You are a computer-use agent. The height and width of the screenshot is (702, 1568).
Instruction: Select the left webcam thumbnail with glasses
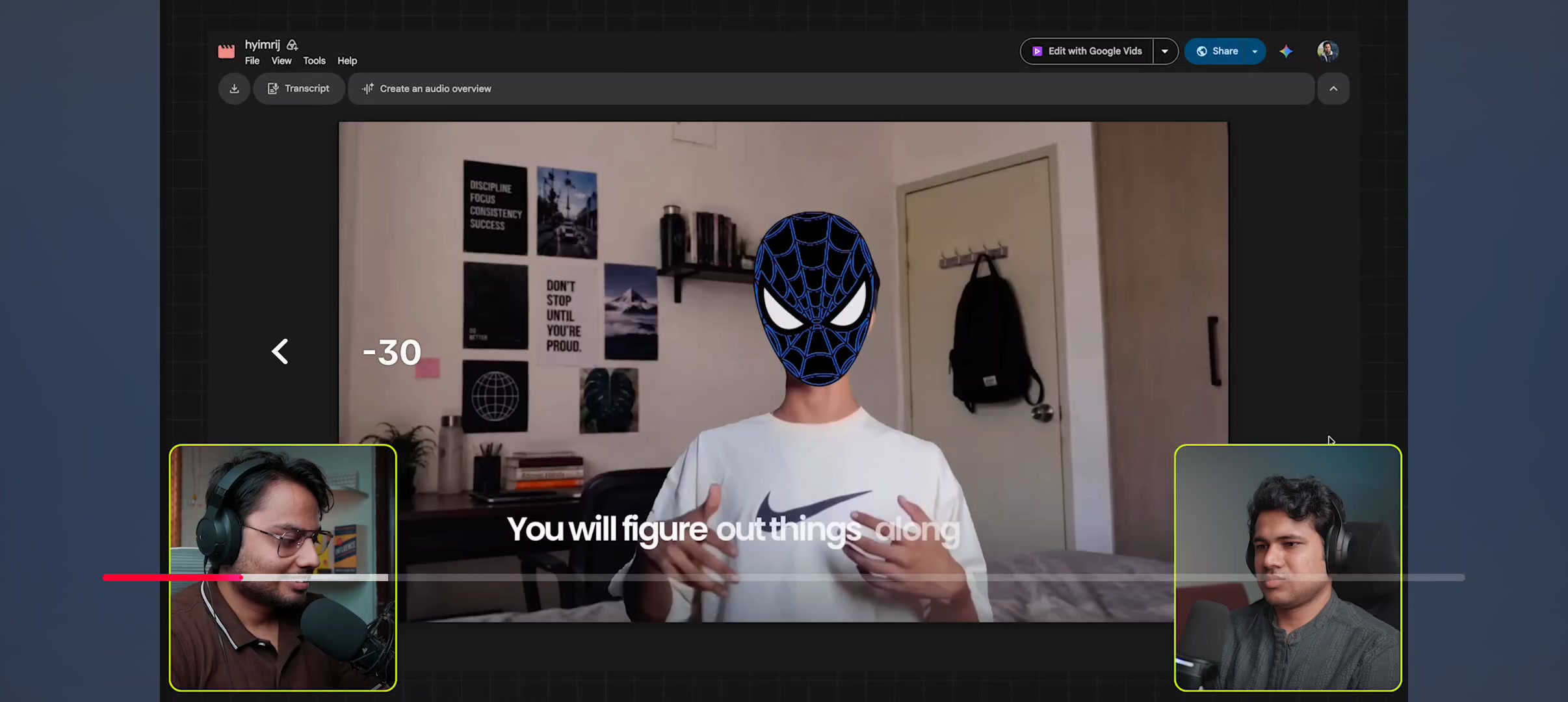click(283, 567)
